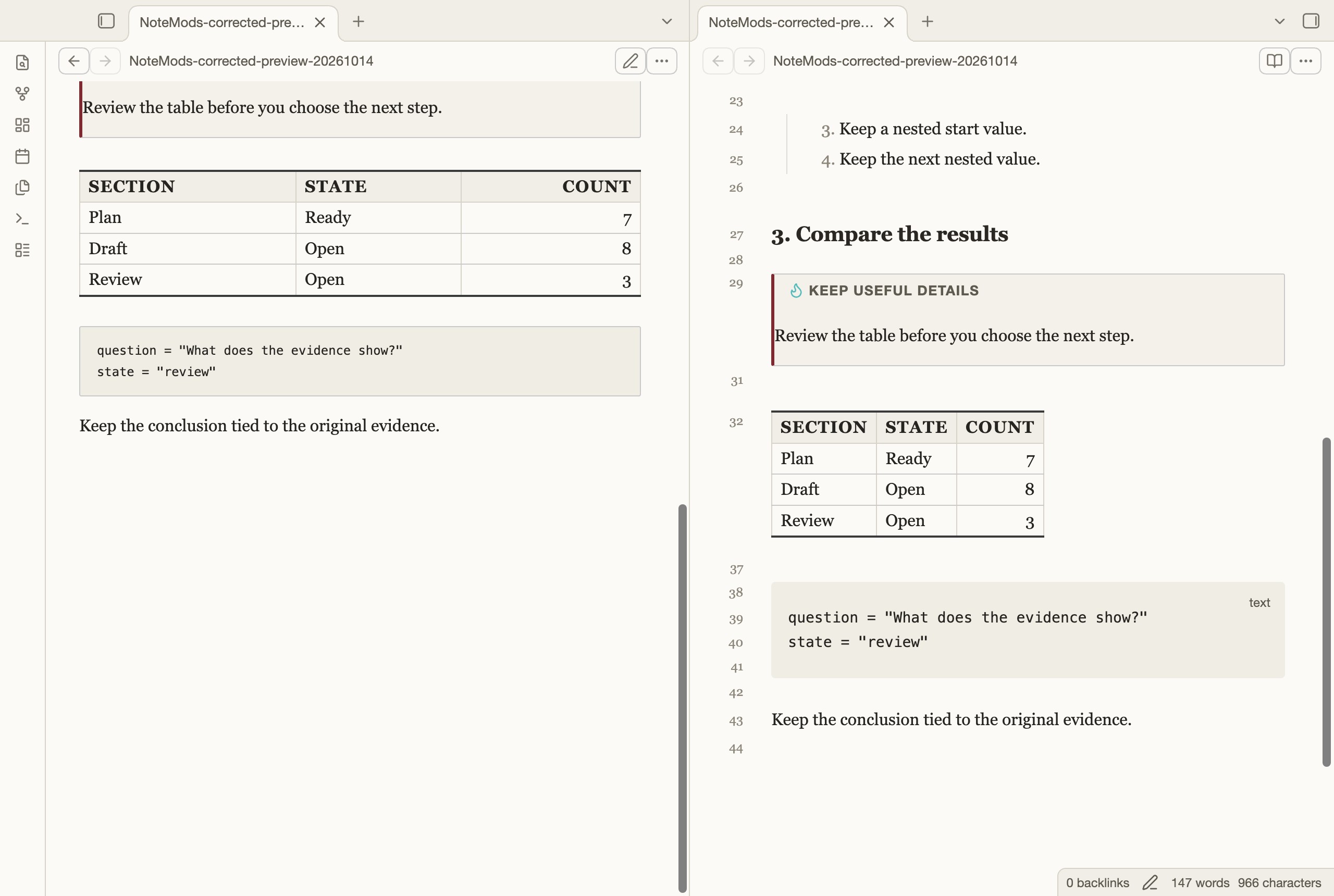Click 'Review the table' callout text in left pane
Image resolution: width=1334 pixels, height=896 pixels.
(x=262, y=107)
